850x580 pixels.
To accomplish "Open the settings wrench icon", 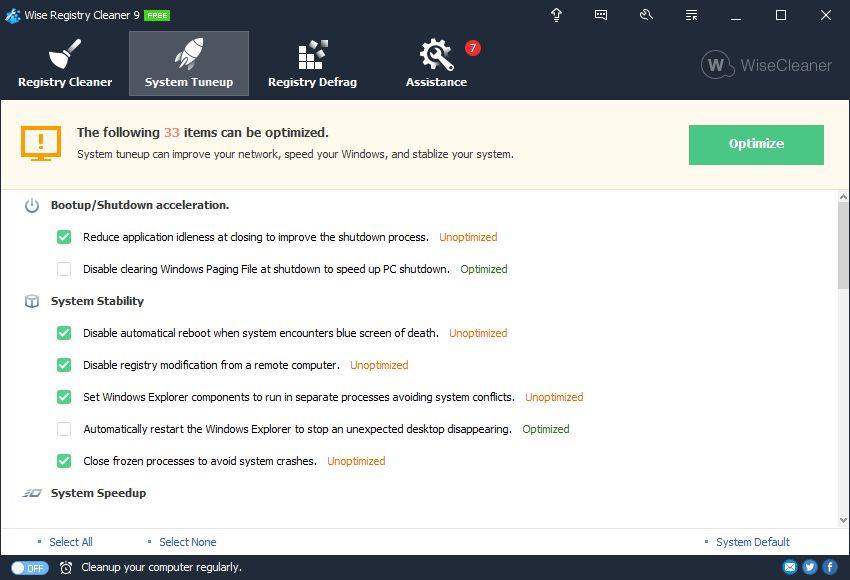I will click(646, 15).
